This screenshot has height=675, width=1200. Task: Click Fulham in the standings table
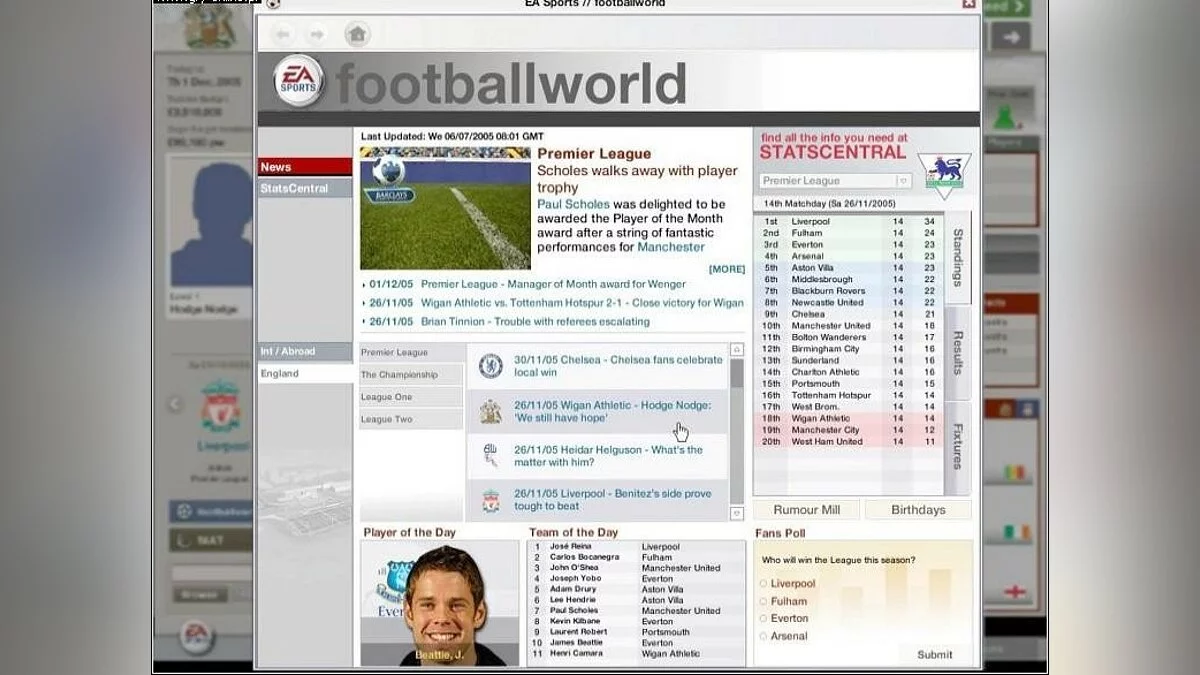pos(807,233)
